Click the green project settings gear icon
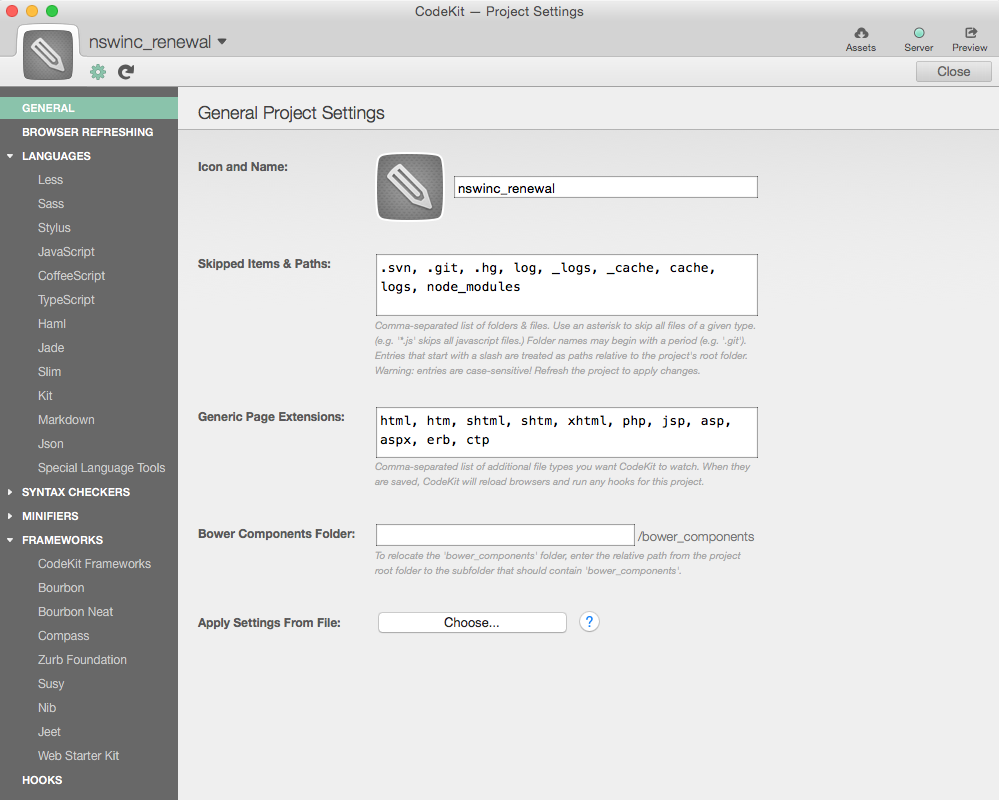 click(98, 72)
